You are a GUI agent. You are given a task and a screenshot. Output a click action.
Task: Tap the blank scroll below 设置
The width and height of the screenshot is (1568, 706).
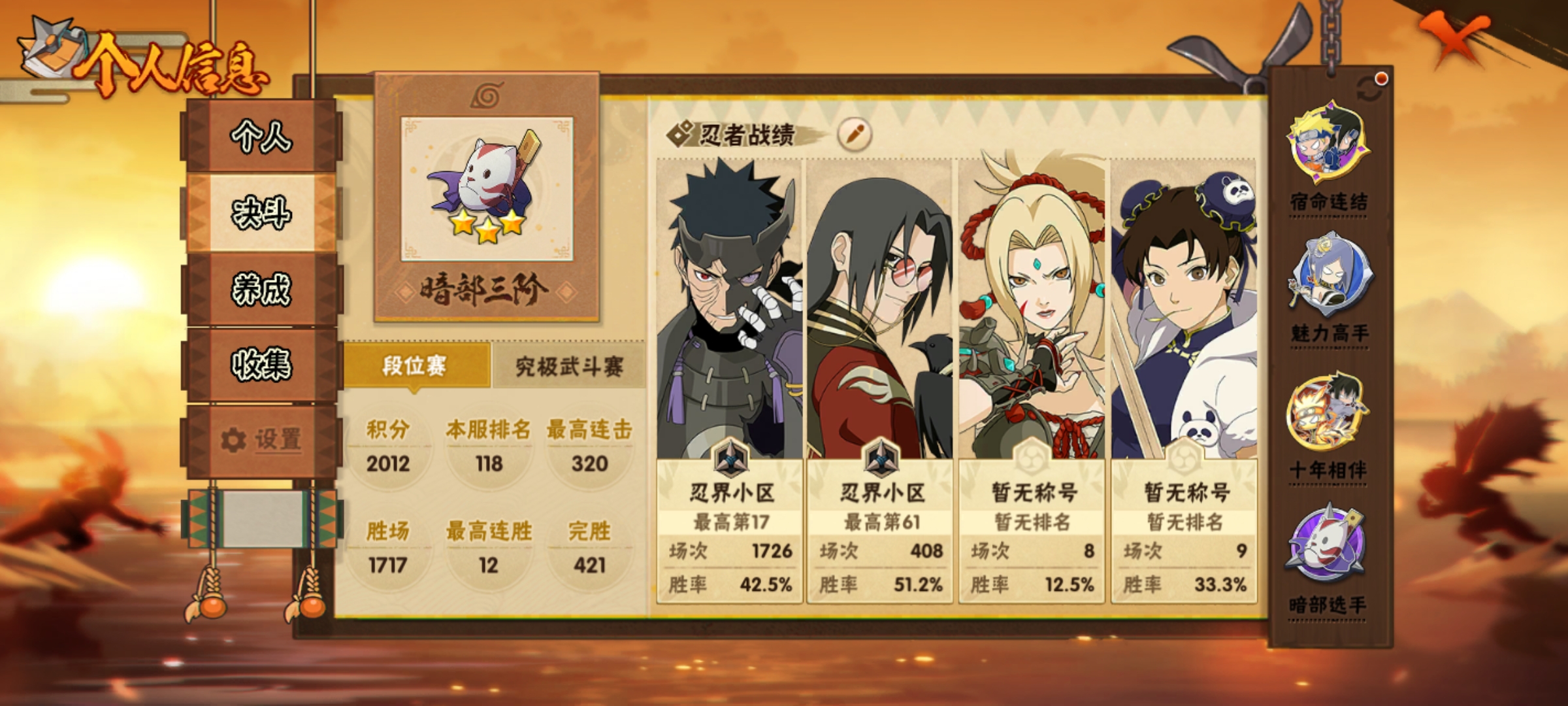[263, 519]
